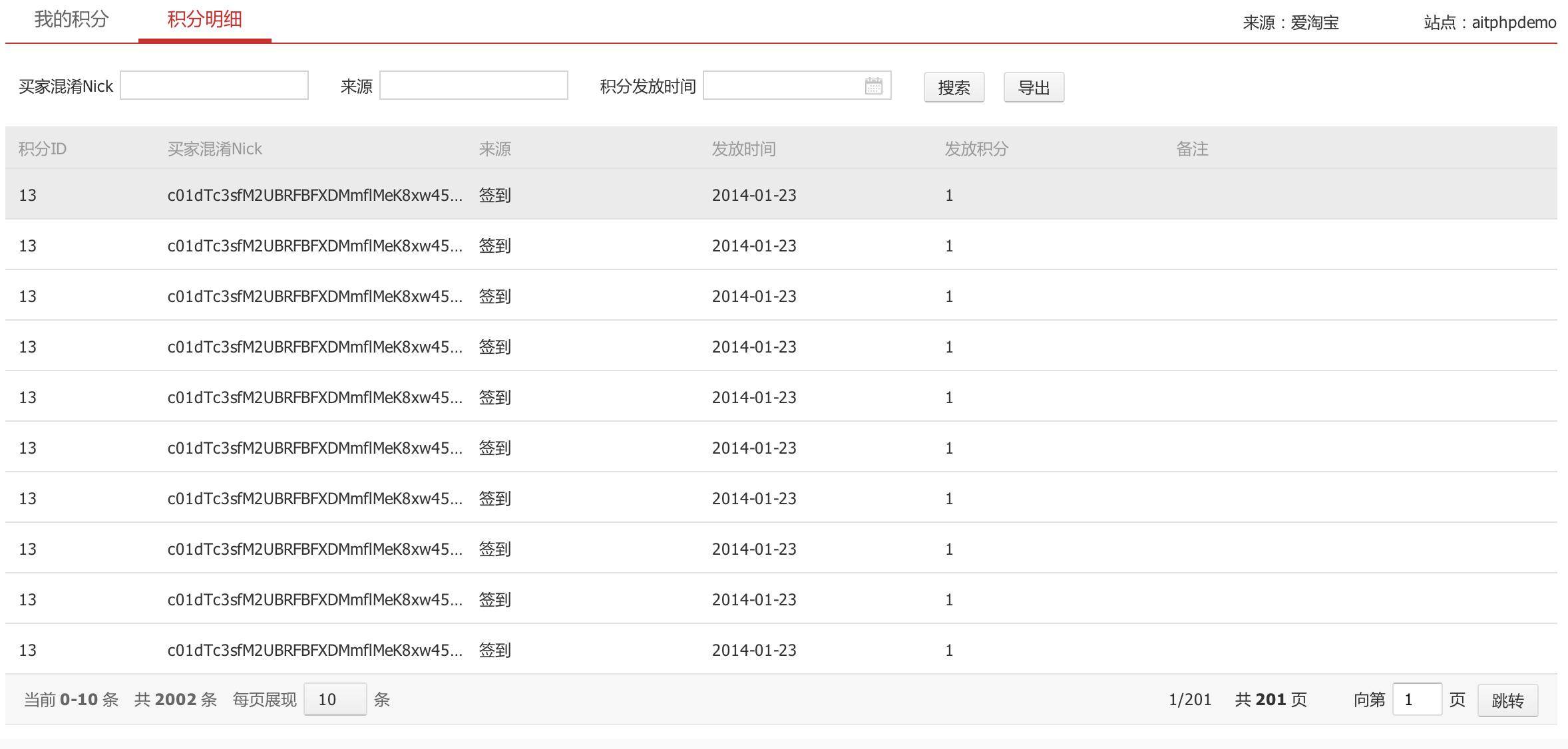Focus the 买家混淆Nick input field

click(x=214, y=86)
